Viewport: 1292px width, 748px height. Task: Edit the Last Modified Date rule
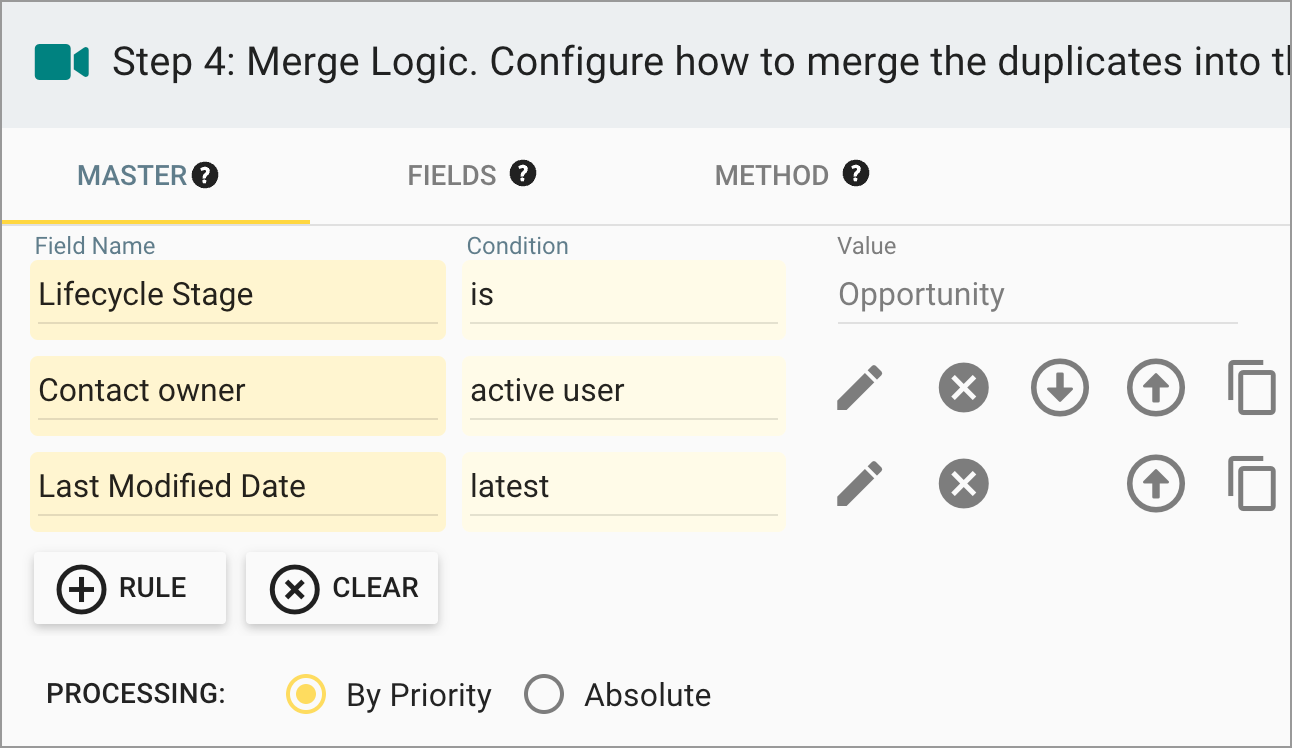pyautogui.click(x=860, y=484)
